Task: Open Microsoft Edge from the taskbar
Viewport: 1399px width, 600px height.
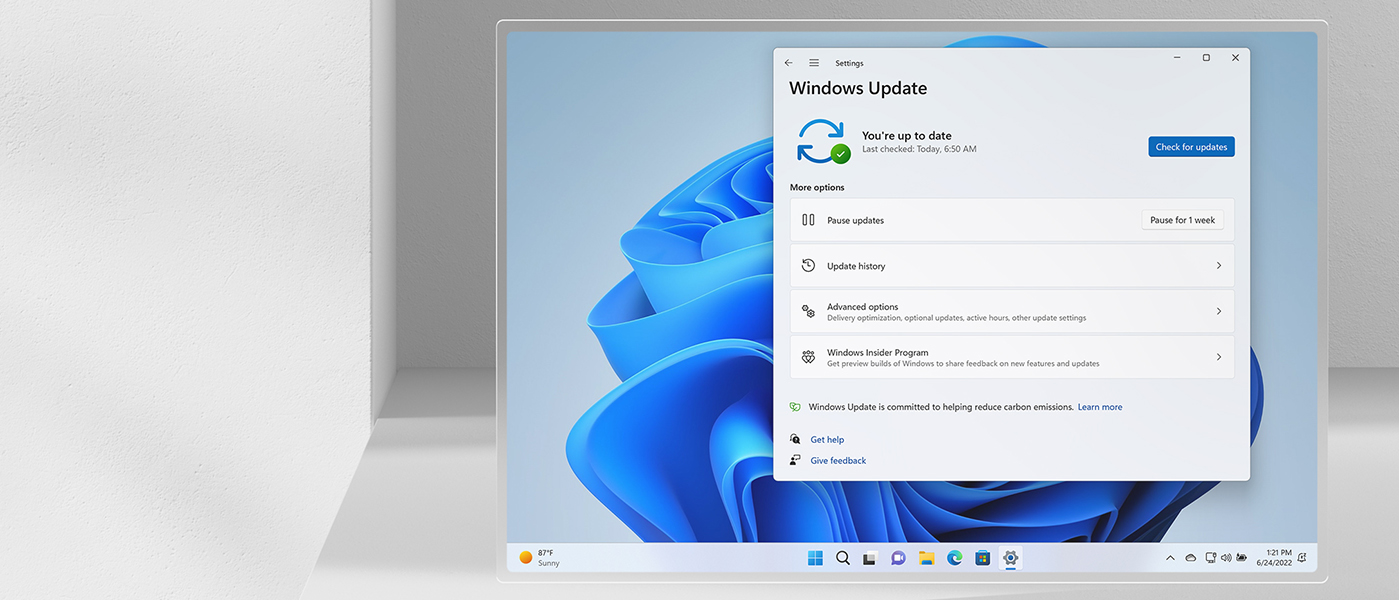Action: (x=954, y=557)
